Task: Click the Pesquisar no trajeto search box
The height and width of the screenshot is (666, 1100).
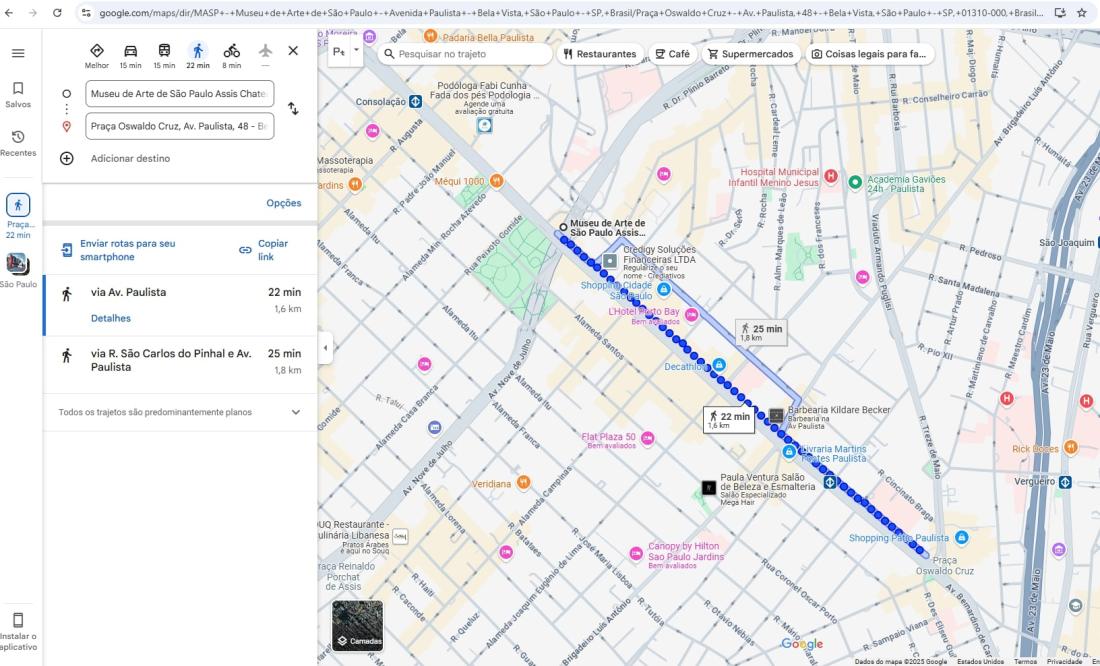Action: [x=465, y=54]
